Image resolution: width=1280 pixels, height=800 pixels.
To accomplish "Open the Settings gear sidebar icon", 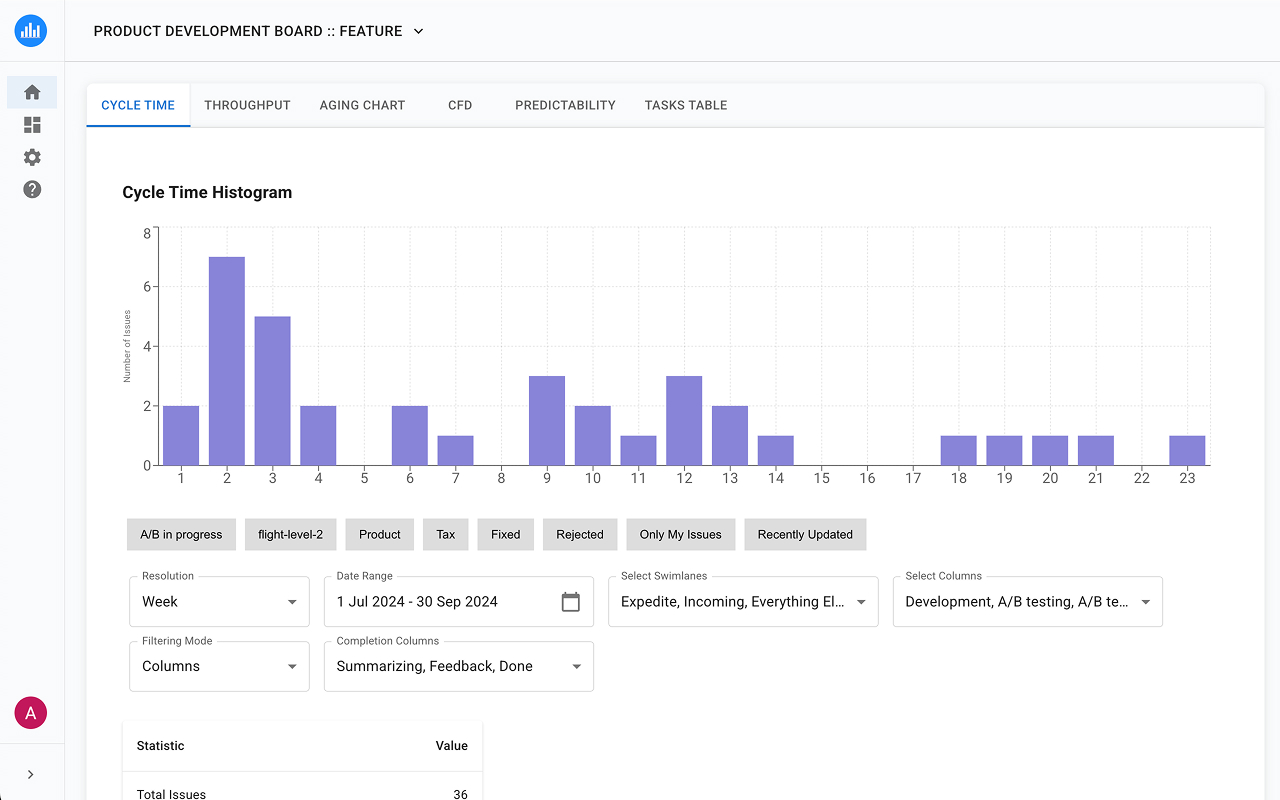I will point(32,157).
